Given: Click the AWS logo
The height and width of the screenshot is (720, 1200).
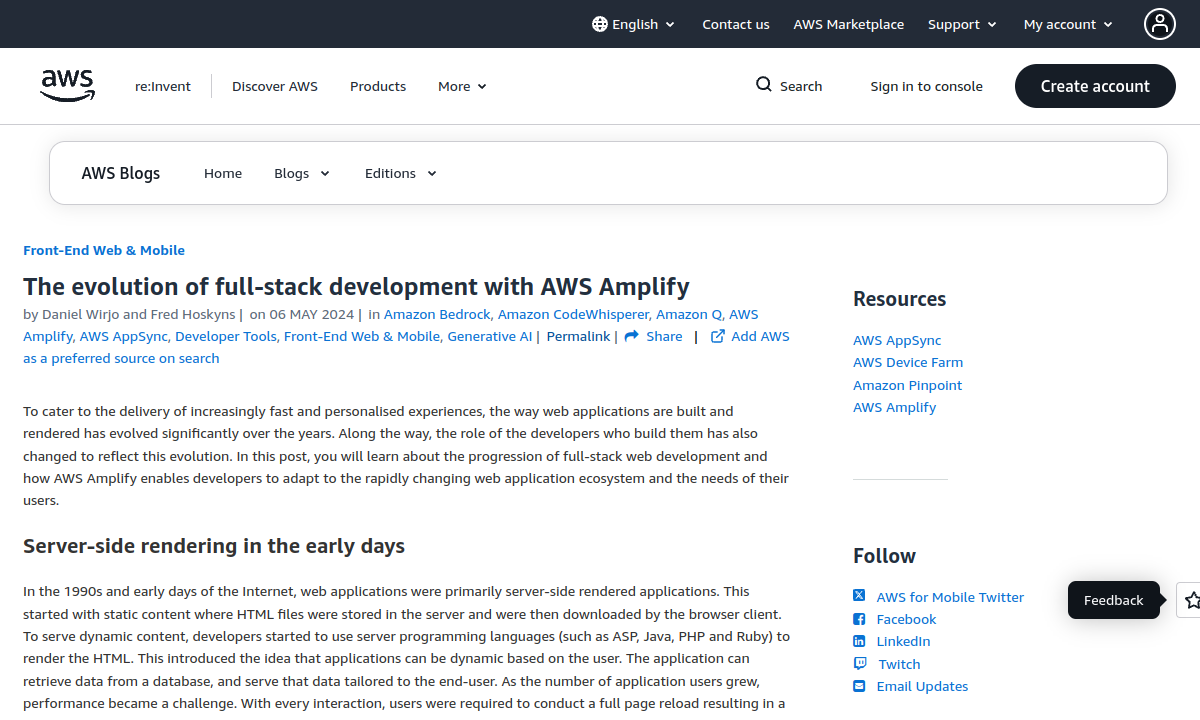Looking at the screenshot, I should click(x=68, y=86).
